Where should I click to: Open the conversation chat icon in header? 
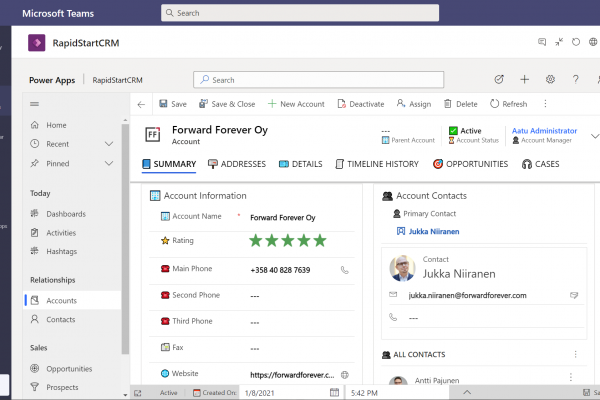[x=542, y=42]
